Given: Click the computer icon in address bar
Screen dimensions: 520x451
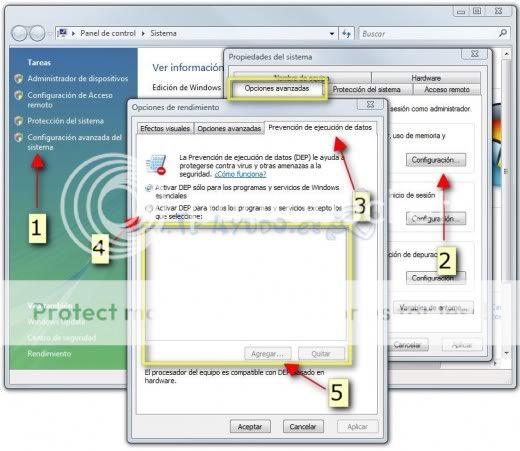Looking at the screenshot, I should pos(62,33).
